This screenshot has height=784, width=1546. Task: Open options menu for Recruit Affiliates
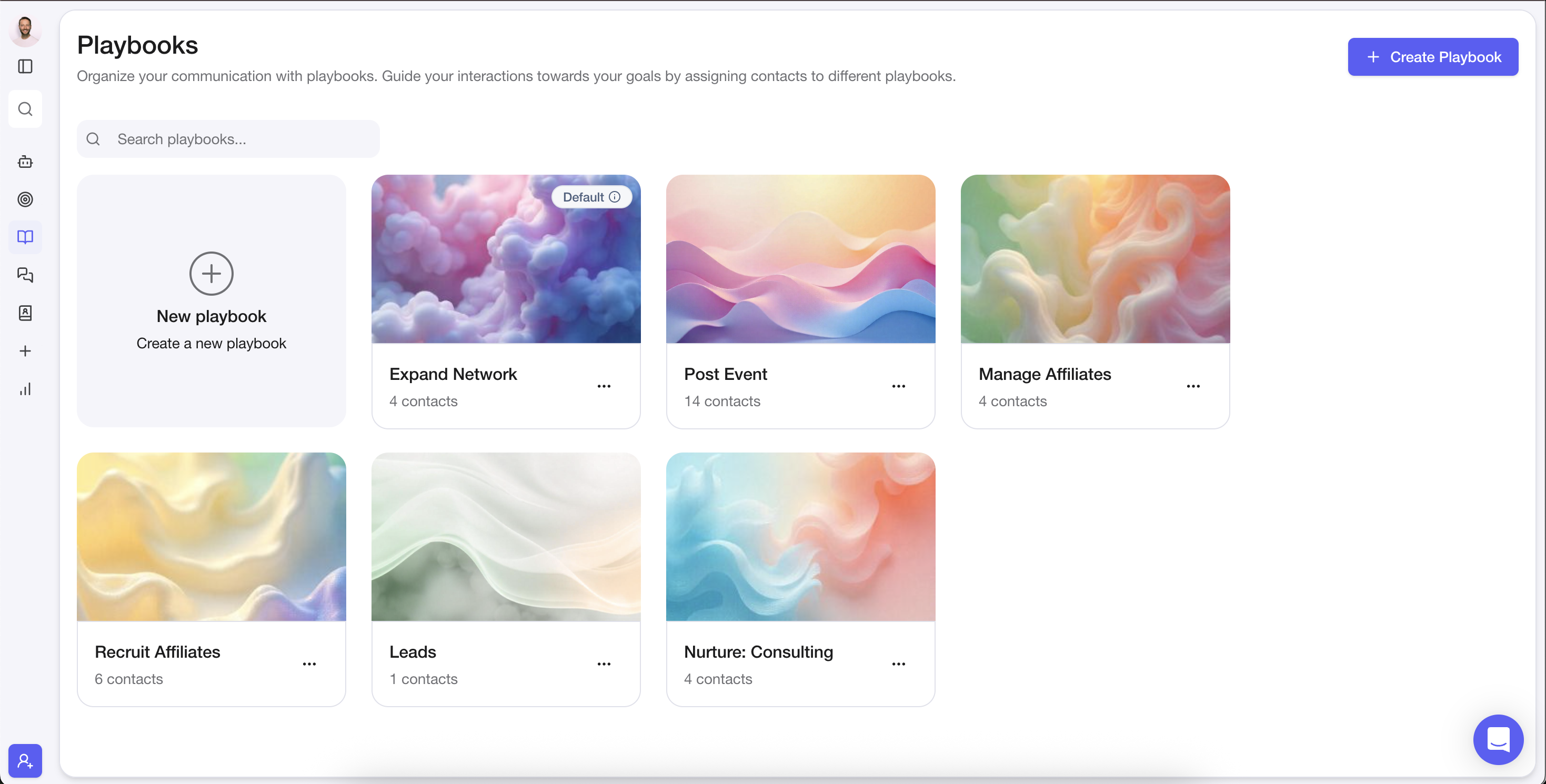309,664
